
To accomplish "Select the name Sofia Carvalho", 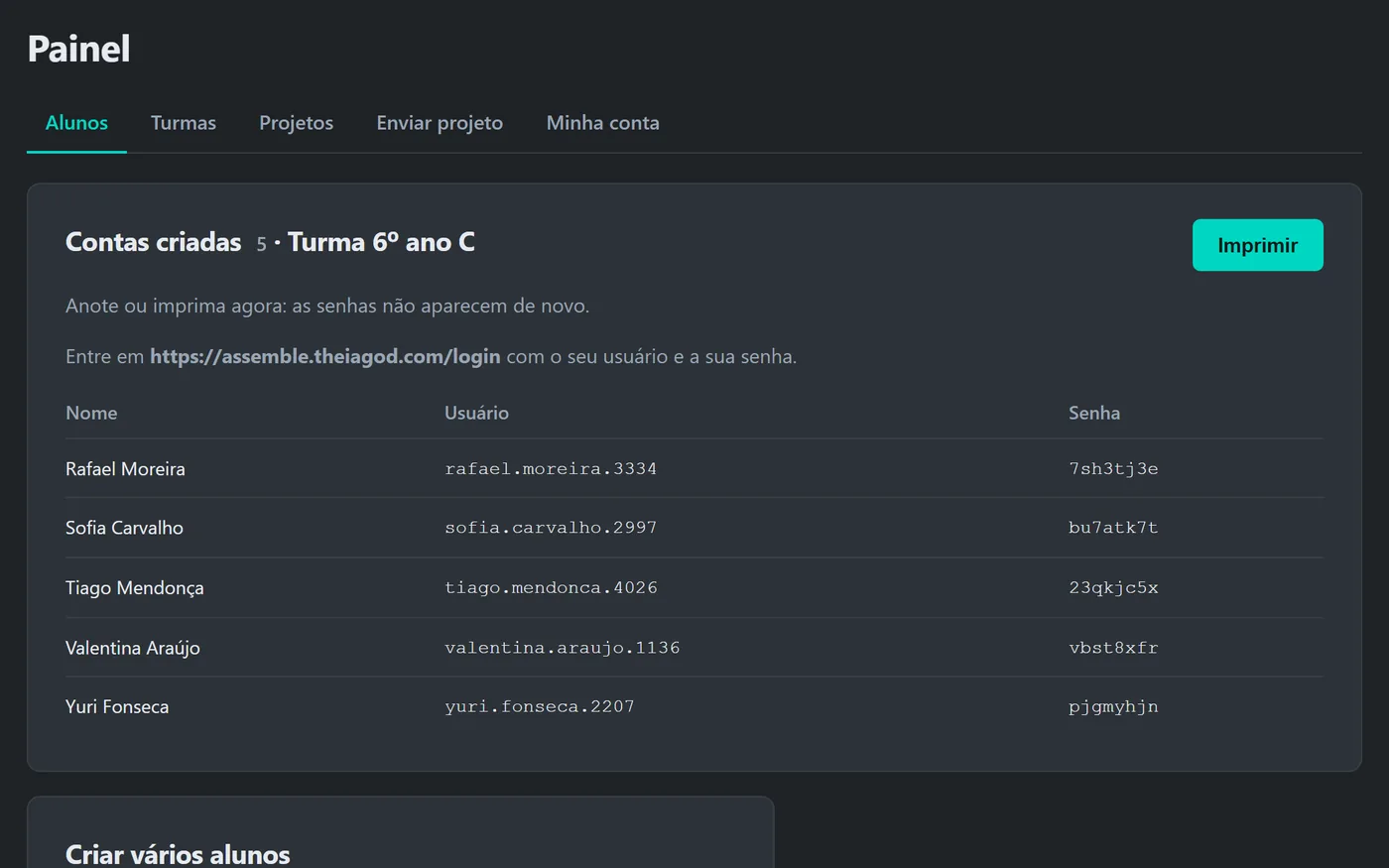I will (x=124, y=528).
